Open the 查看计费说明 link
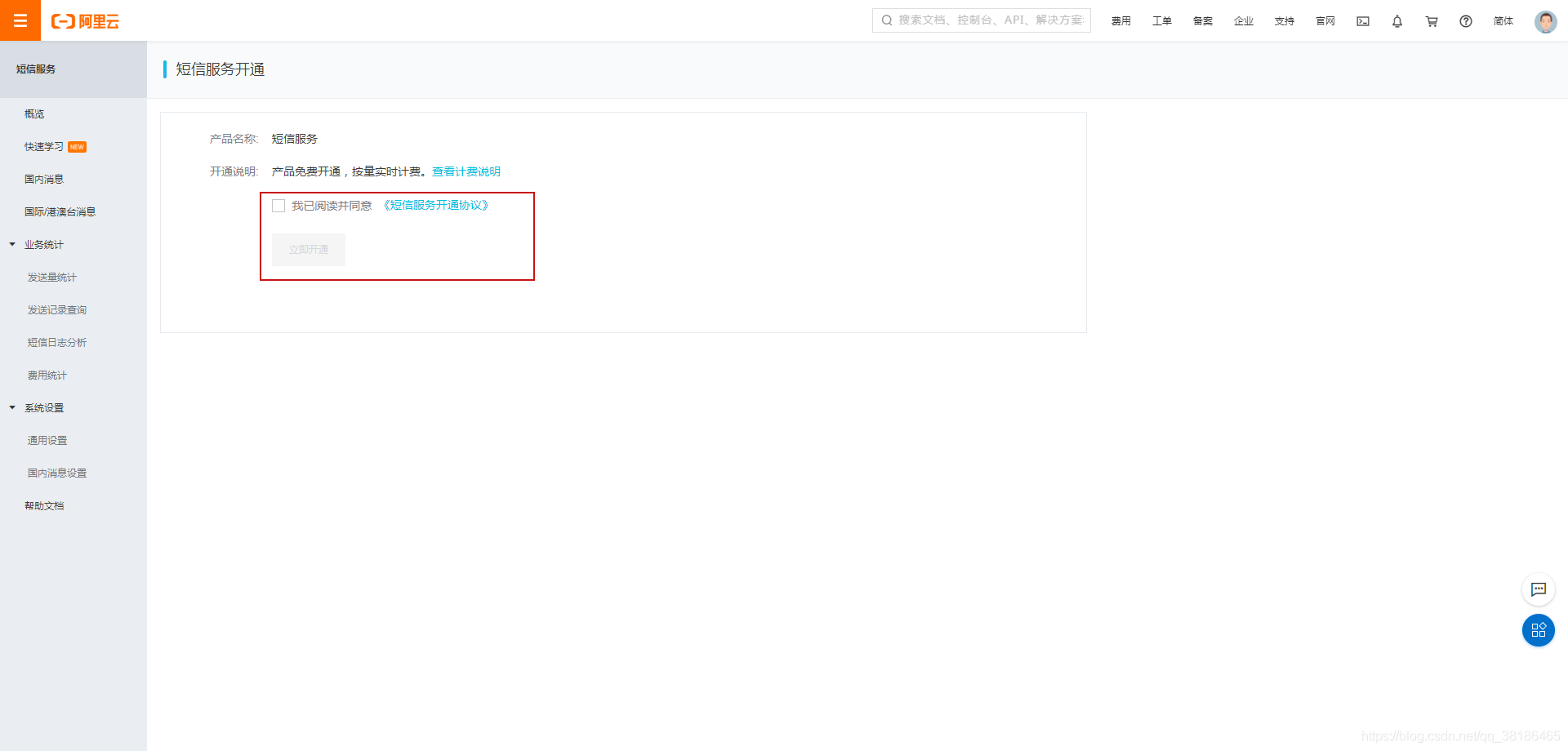The height and width of the screenshot is (751, 1568). tap(466, 171)
